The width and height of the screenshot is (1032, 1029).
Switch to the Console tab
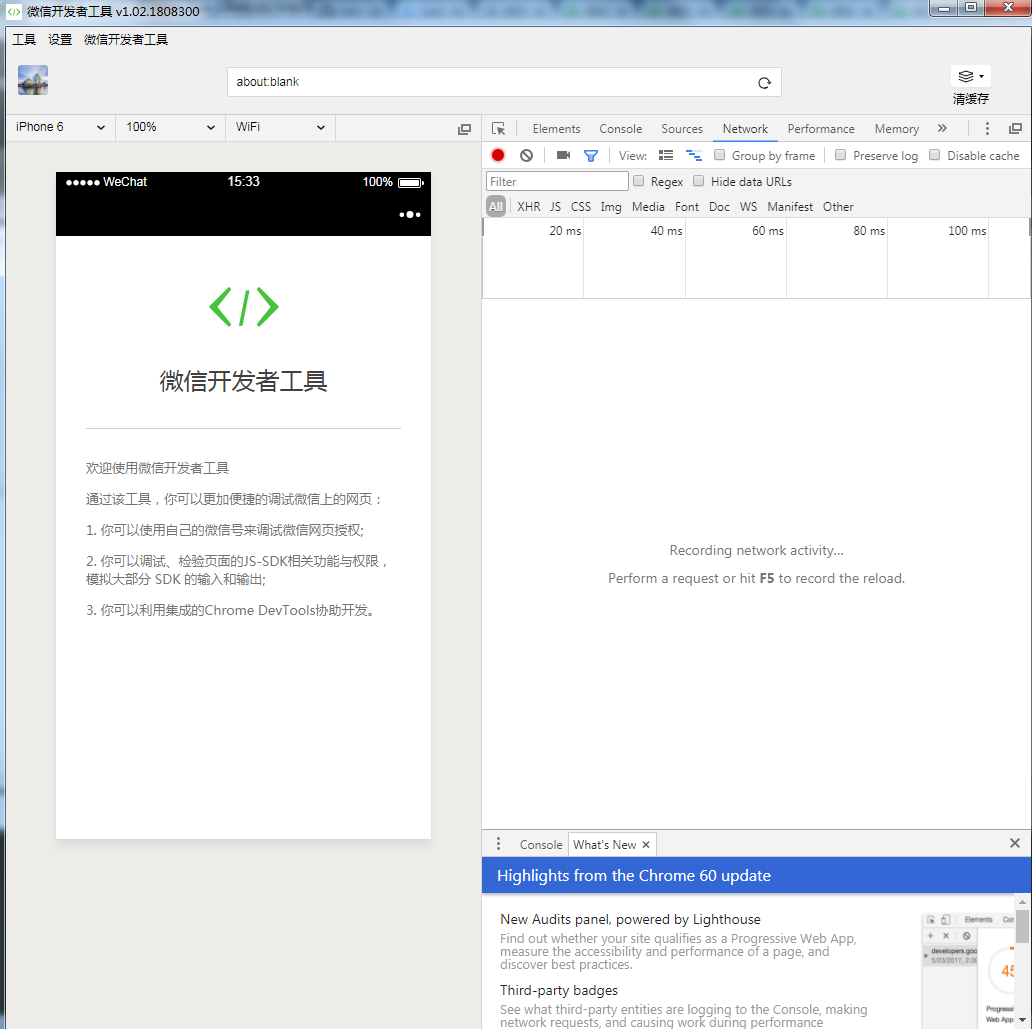(620, 129)
